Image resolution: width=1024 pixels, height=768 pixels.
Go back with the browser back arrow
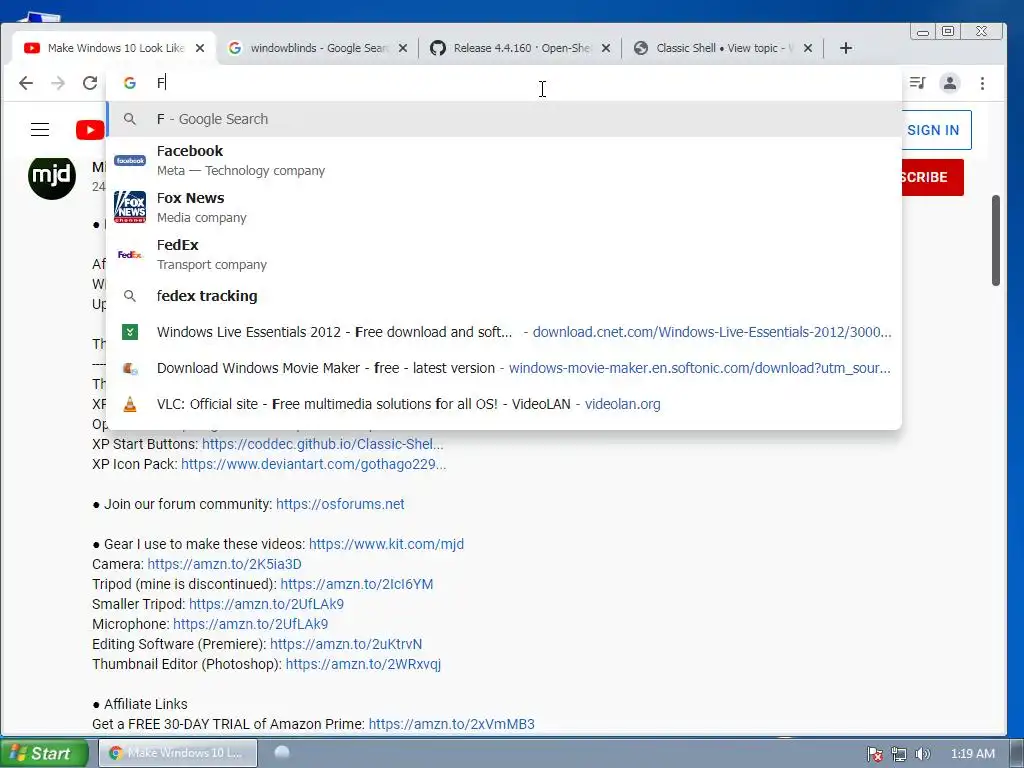click(25, 83)
